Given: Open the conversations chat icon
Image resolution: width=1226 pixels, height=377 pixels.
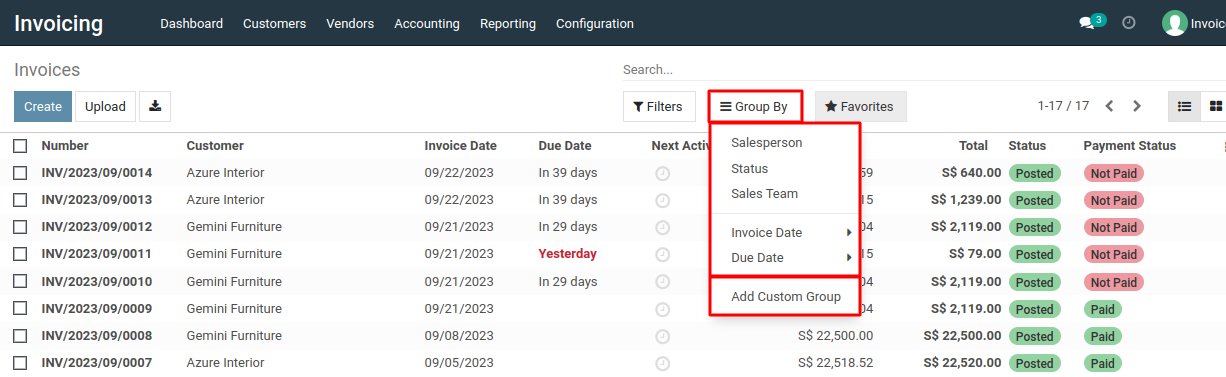Looking at the screenshot, I should point(1087,23).
